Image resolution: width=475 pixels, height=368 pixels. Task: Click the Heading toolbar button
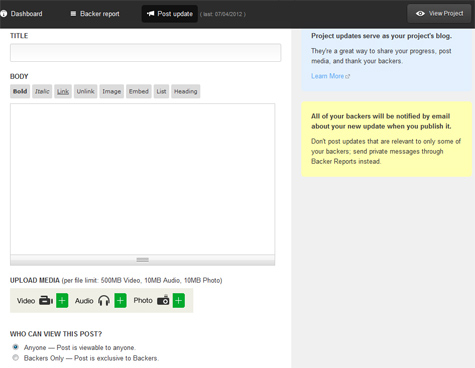[x=186, y=91]
